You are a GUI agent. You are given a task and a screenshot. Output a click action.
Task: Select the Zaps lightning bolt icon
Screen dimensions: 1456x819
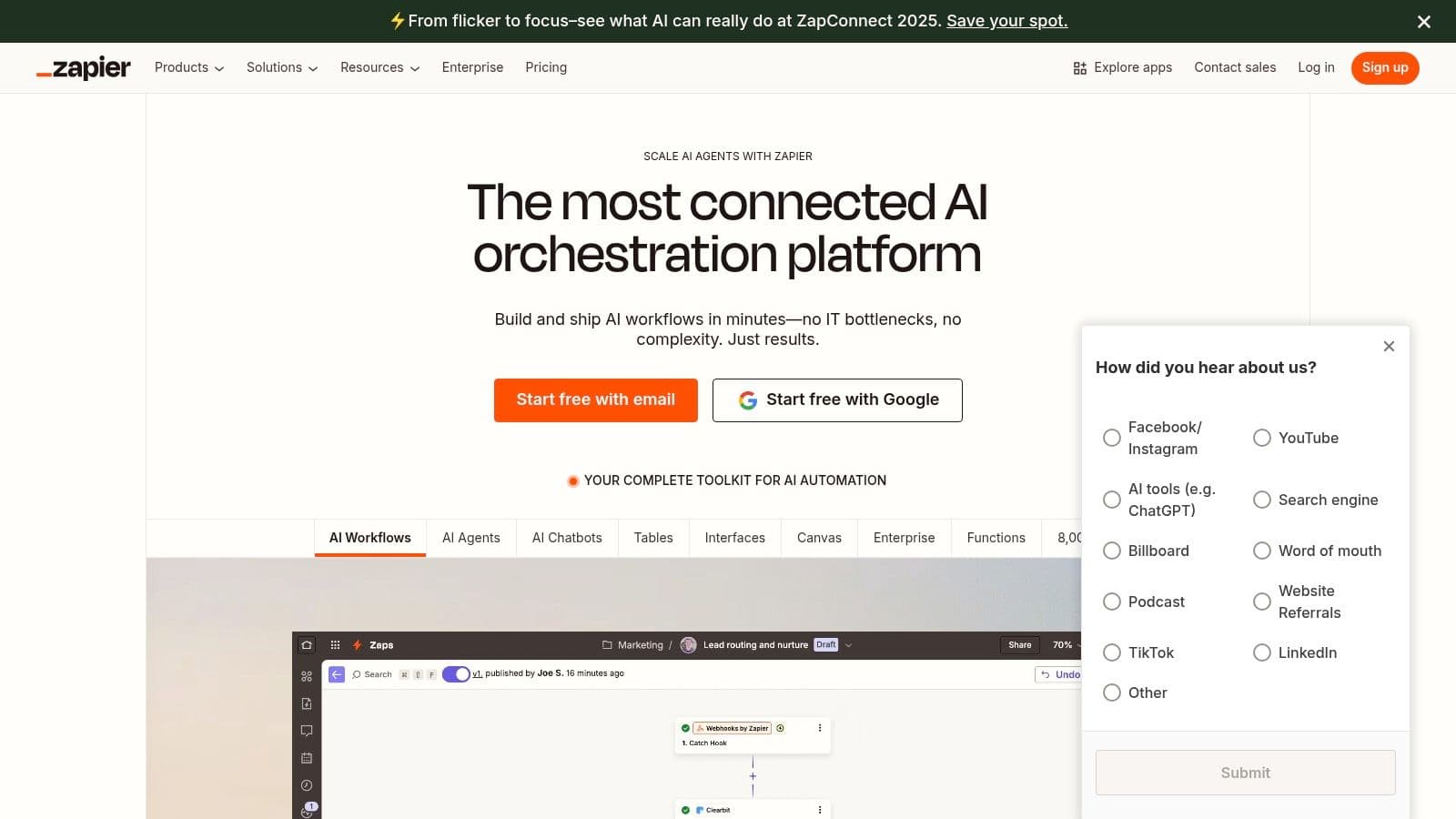tap(358, 645)
